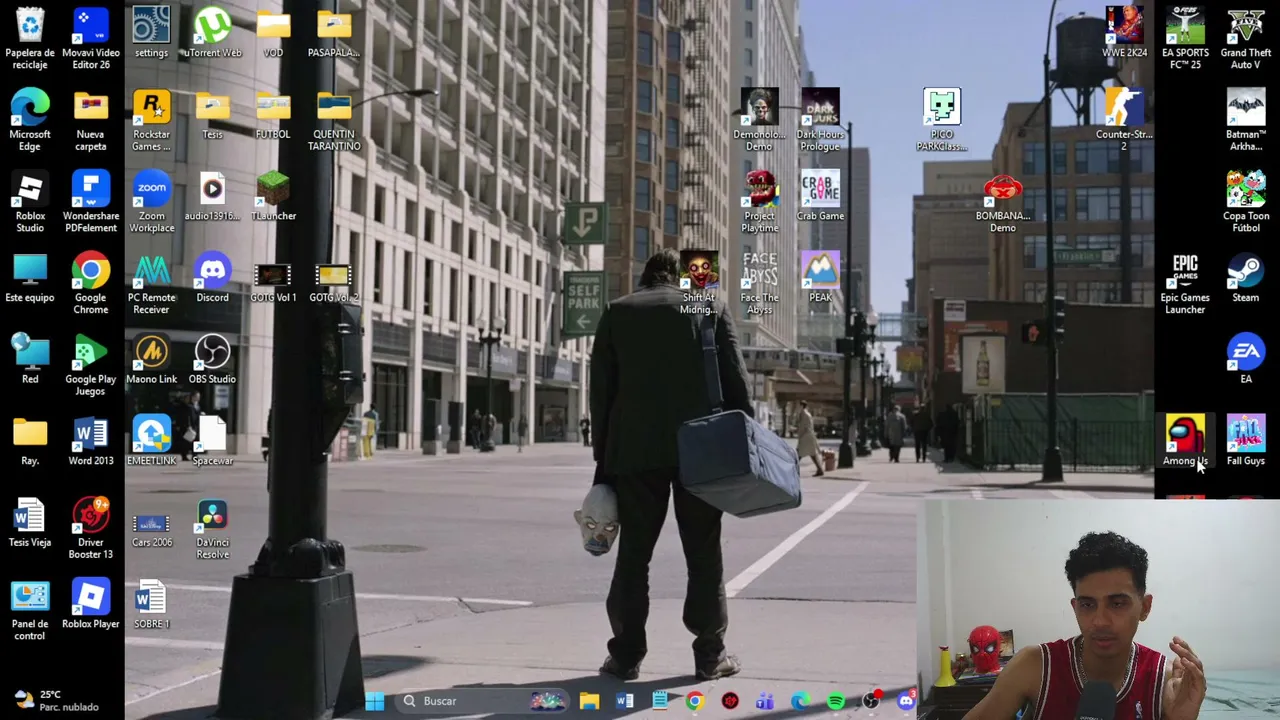This screenshot has height=720, width=1280.
Task: Select the EA SPORTS FC 25 icon
Action: (1185, 38)
